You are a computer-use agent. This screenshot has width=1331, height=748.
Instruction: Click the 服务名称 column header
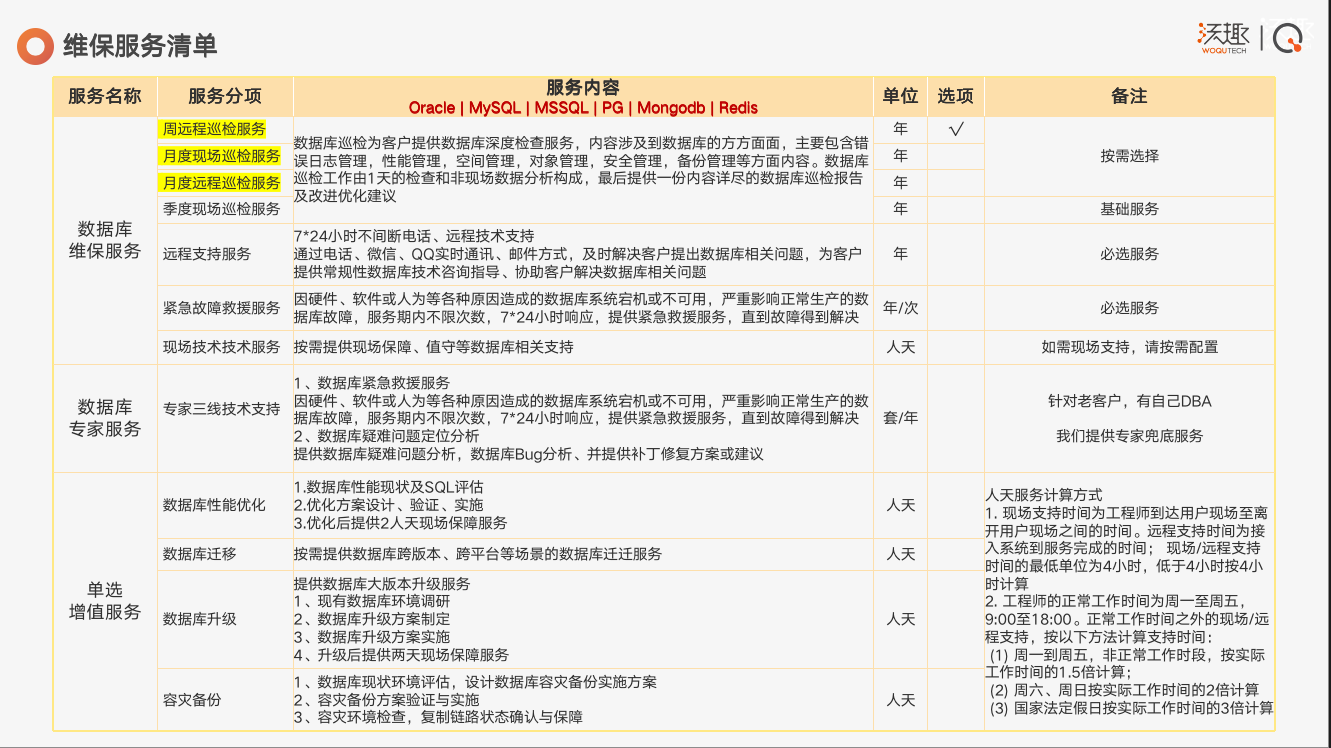105,96
